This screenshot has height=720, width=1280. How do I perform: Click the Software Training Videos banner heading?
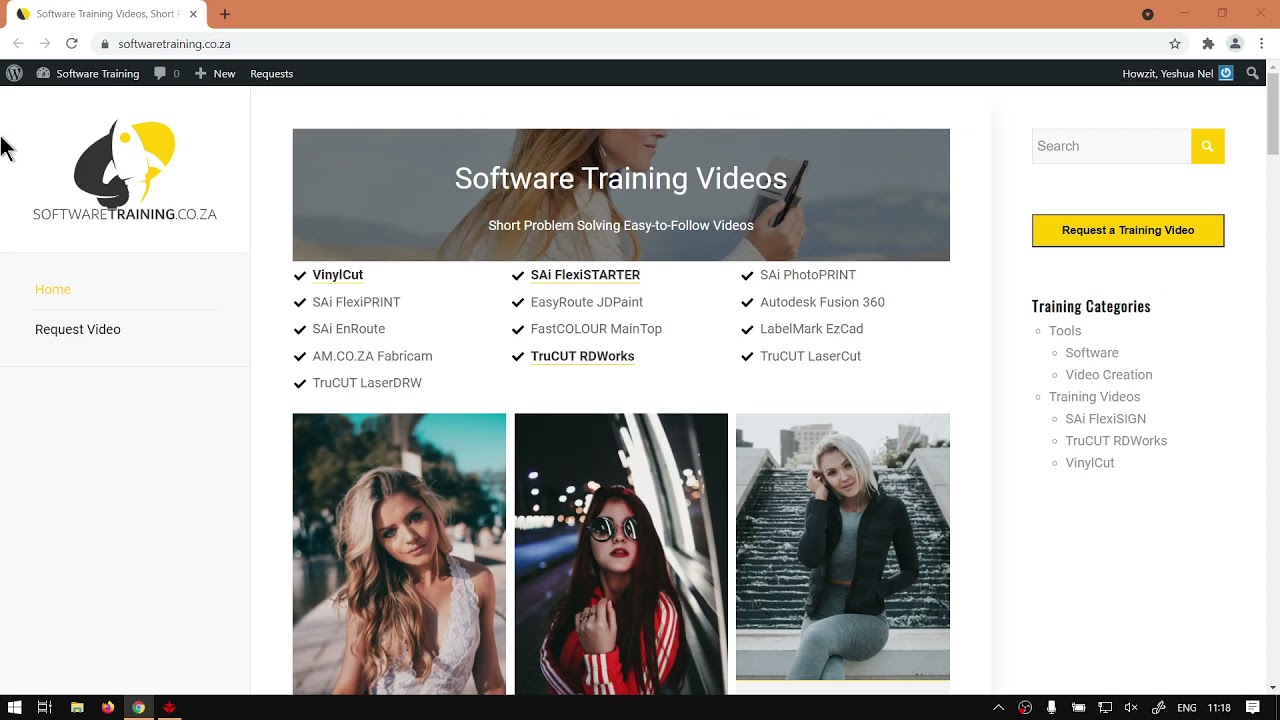click(621, 178)
